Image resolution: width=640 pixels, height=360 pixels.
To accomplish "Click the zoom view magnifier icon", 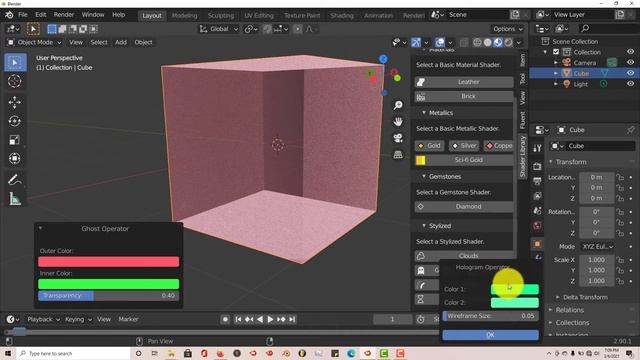I will click(398, 105).
